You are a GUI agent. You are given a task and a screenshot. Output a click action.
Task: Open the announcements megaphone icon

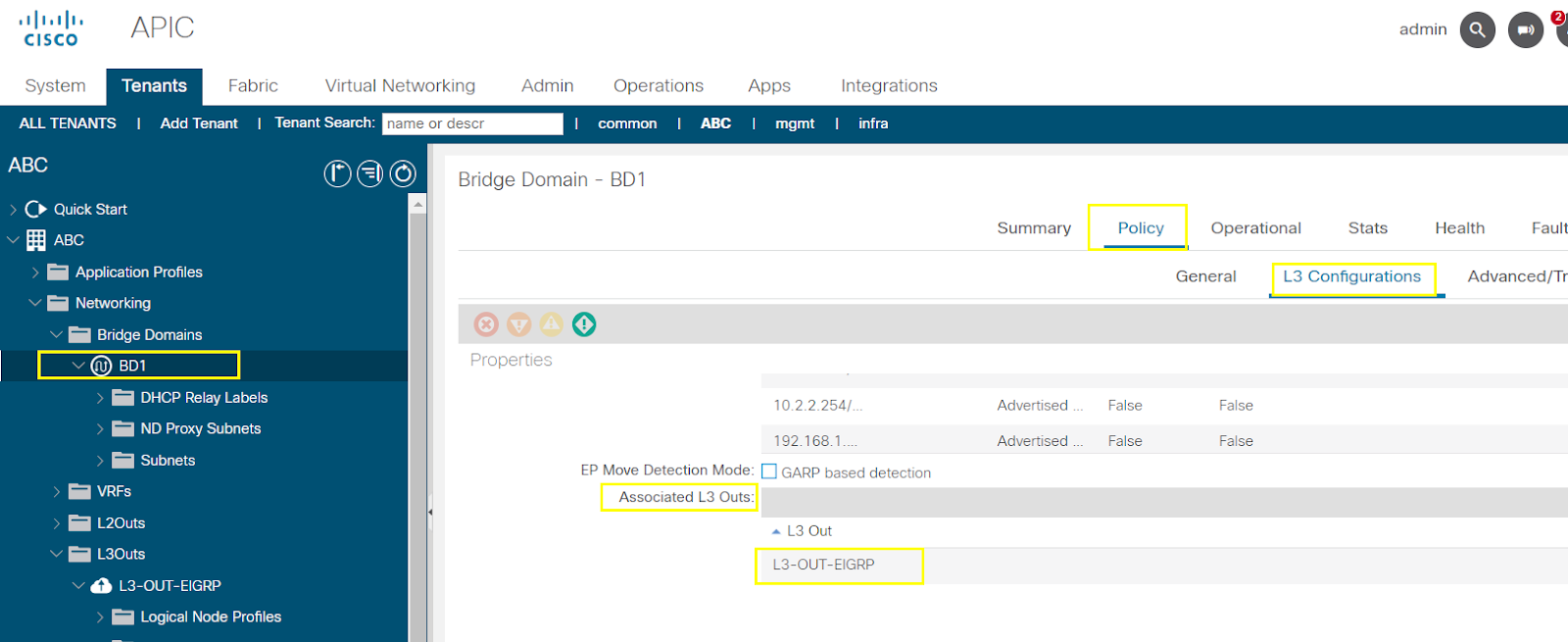tap(1525, 30)
